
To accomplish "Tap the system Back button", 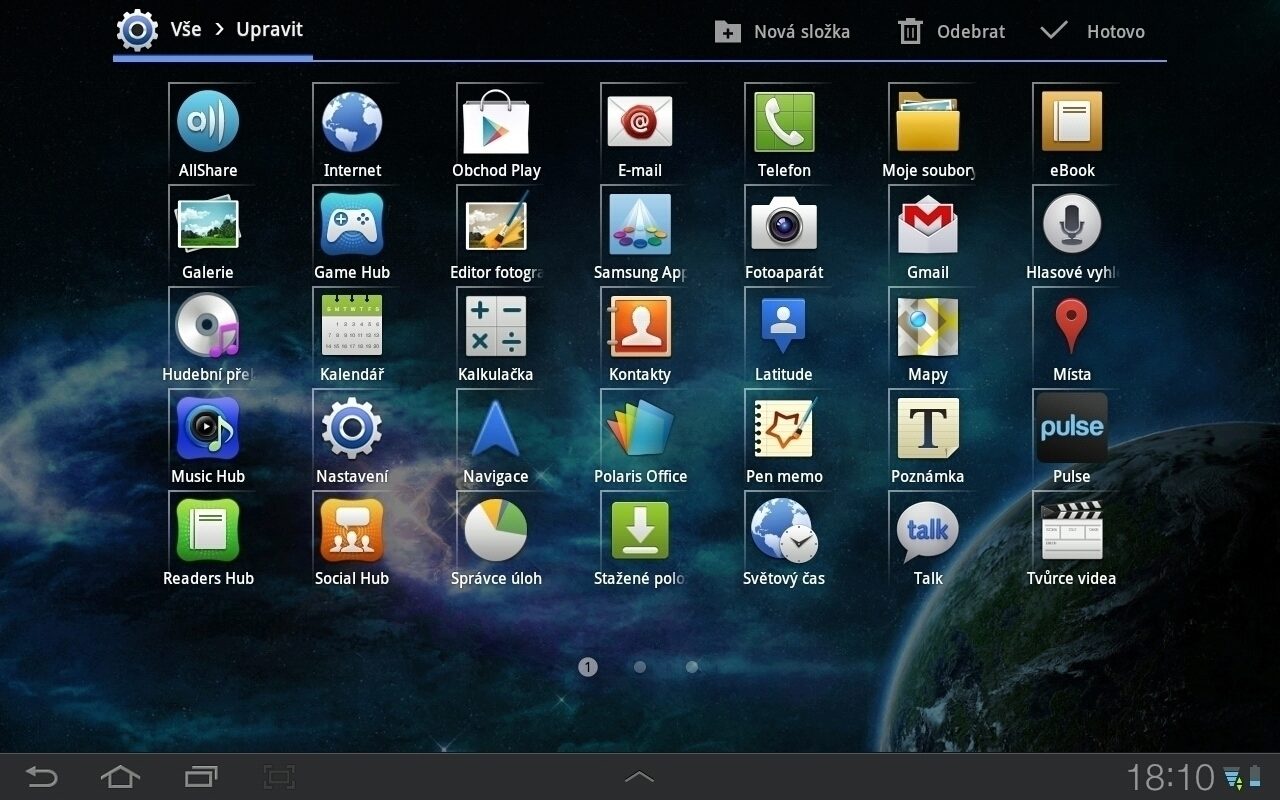I will point(41,776).
